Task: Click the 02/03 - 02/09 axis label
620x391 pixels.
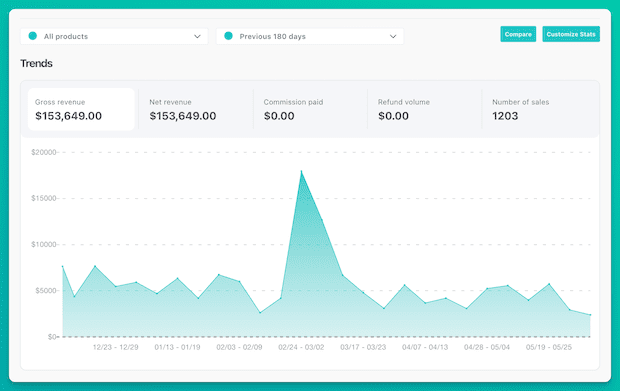Action: pos(239,347)
